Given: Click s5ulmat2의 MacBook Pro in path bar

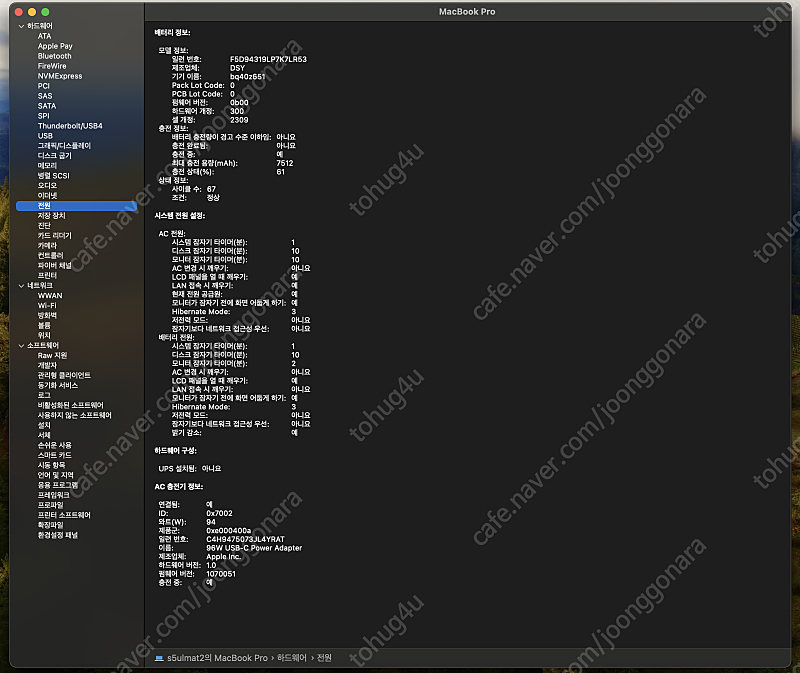Looking at the screenshot, I should point(217,658).
